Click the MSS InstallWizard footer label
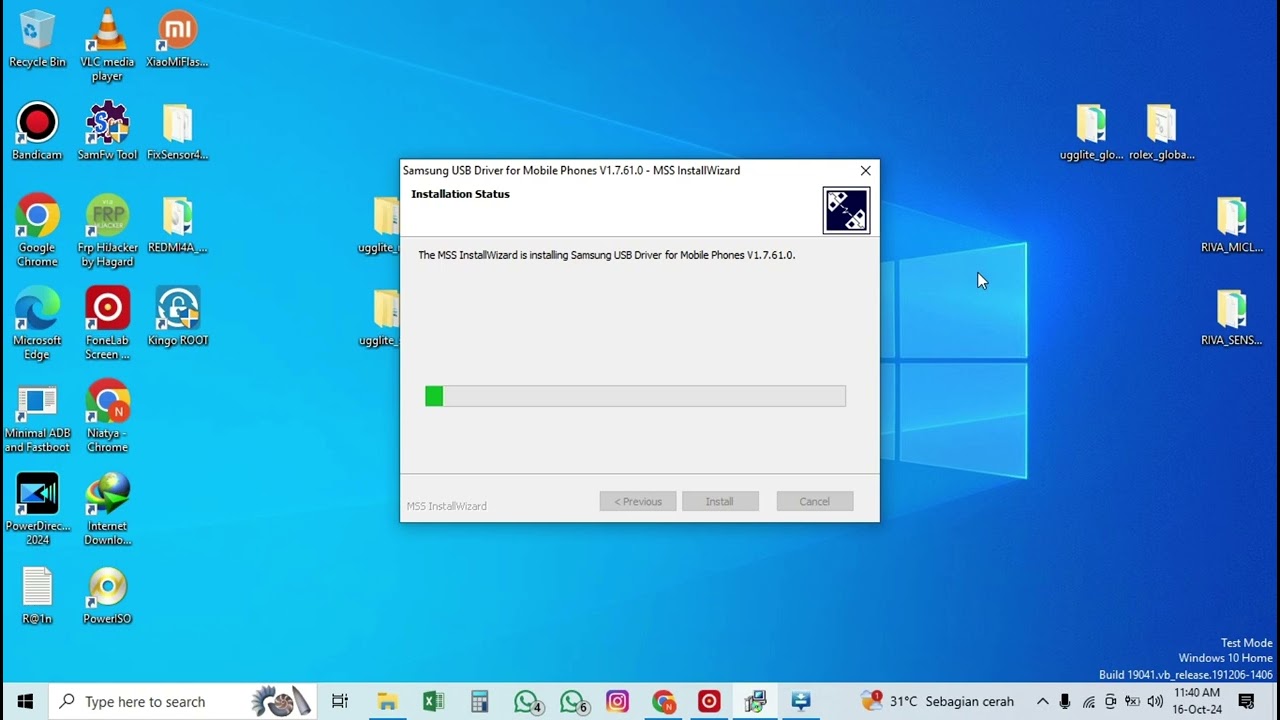 (x=446, y=506)
